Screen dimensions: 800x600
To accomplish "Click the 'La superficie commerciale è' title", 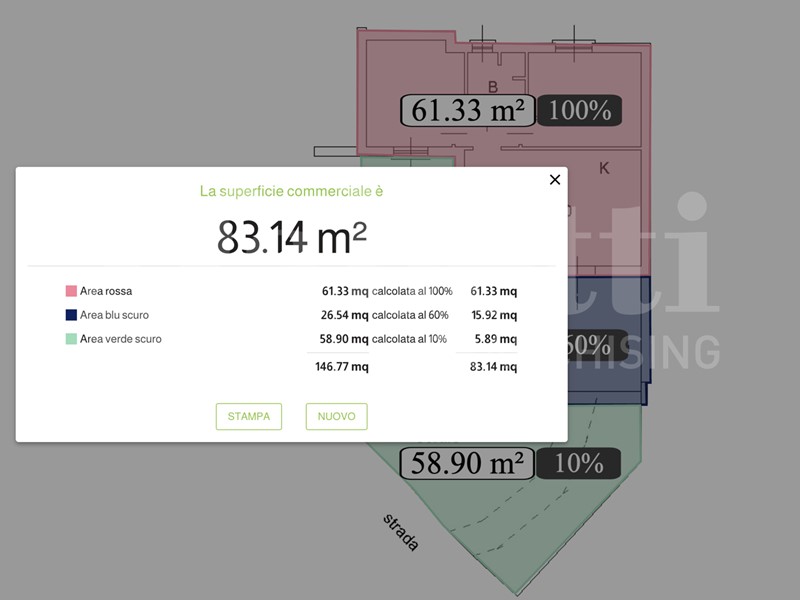I will (x=291, y=190).
